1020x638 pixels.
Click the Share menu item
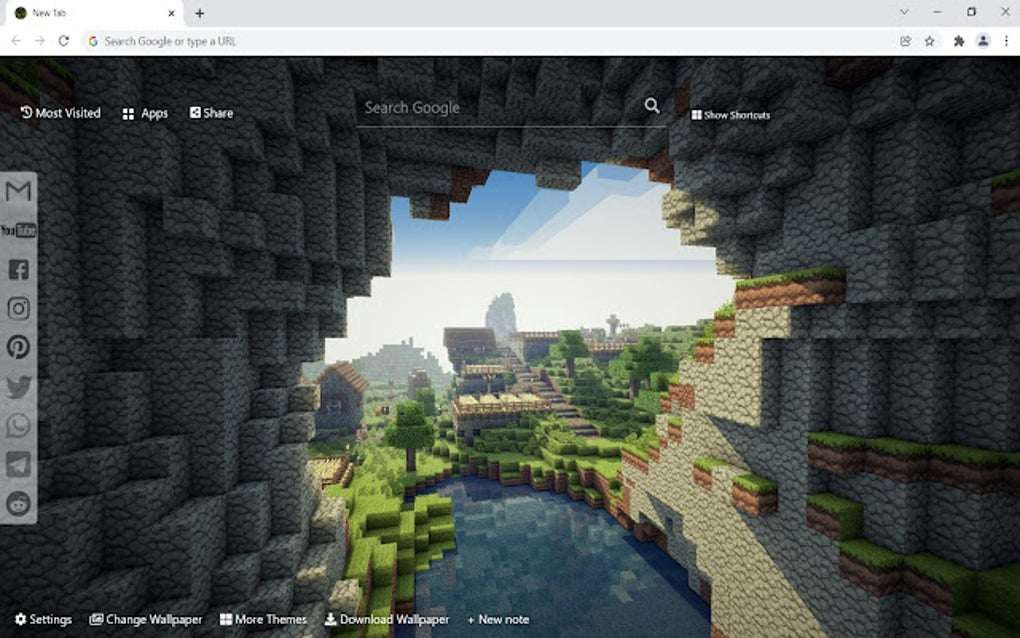(211, 113)
